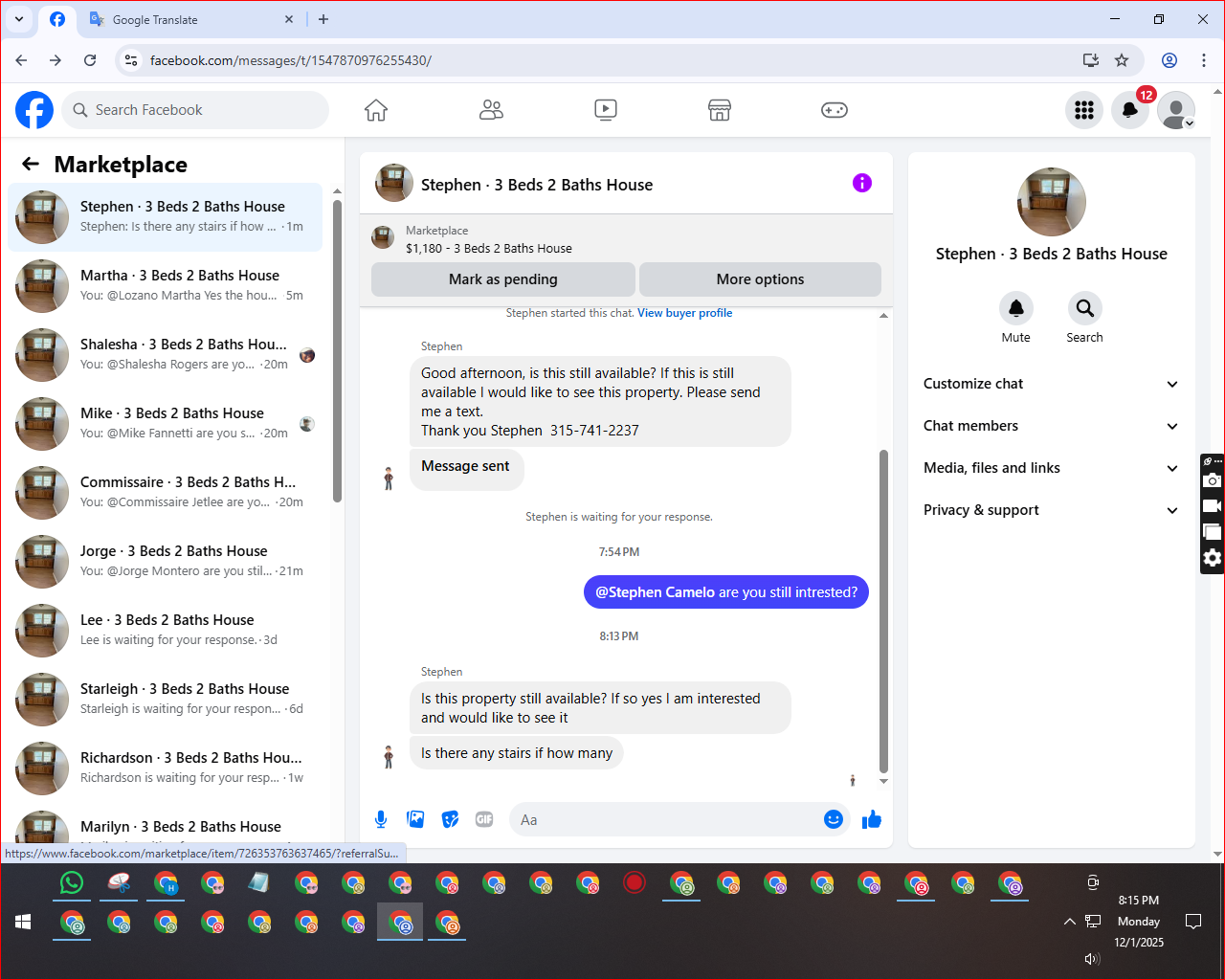
Task: Click the conversation list scrollbar
Action: 337,349
